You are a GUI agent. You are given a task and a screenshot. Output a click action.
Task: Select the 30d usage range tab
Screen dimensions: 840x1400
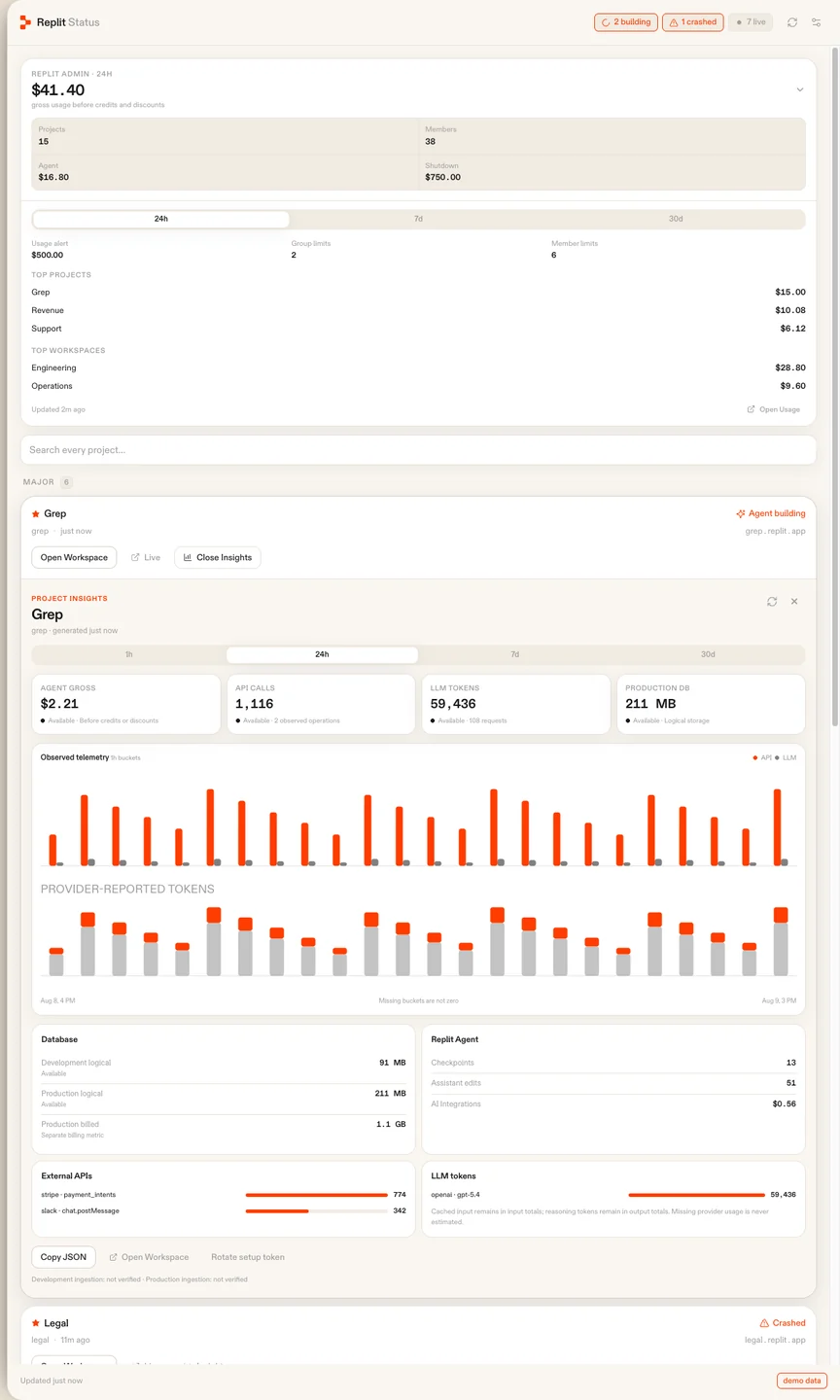tap(676, 219)
